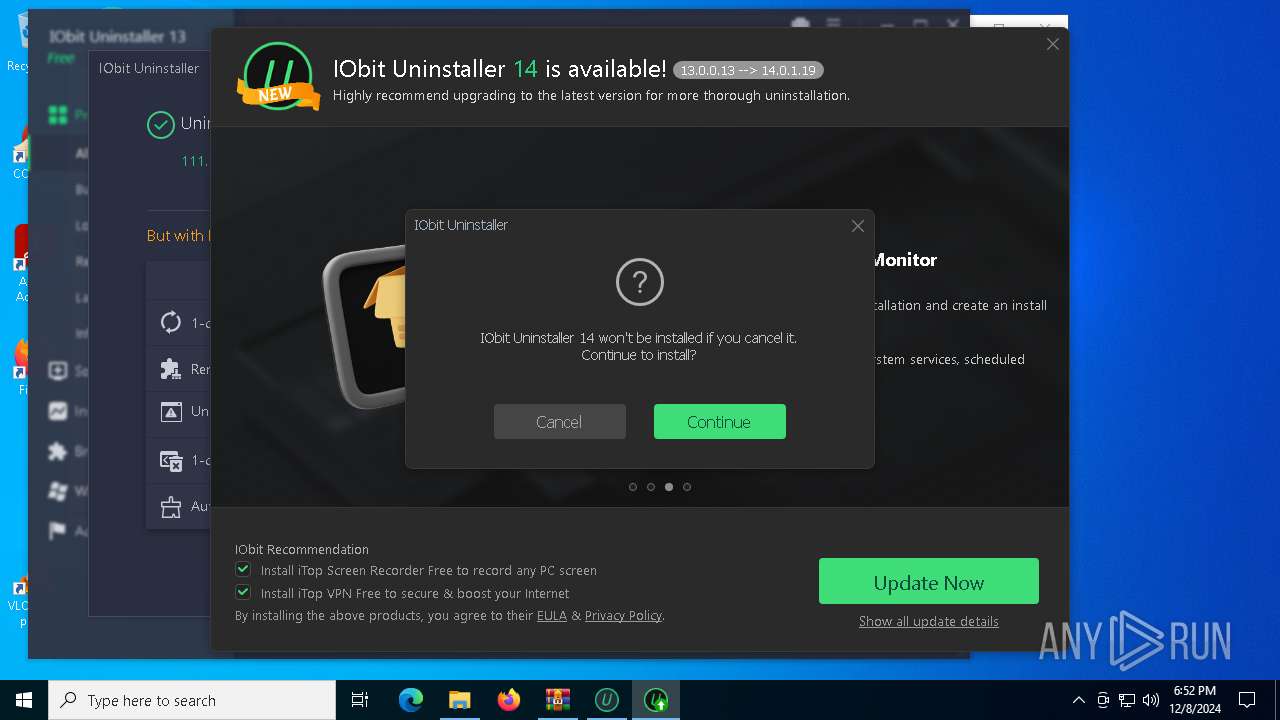The width and height of the screenshot is (1280, 720).
Task: Open the notification center icon
Action: pos(1247,700)
